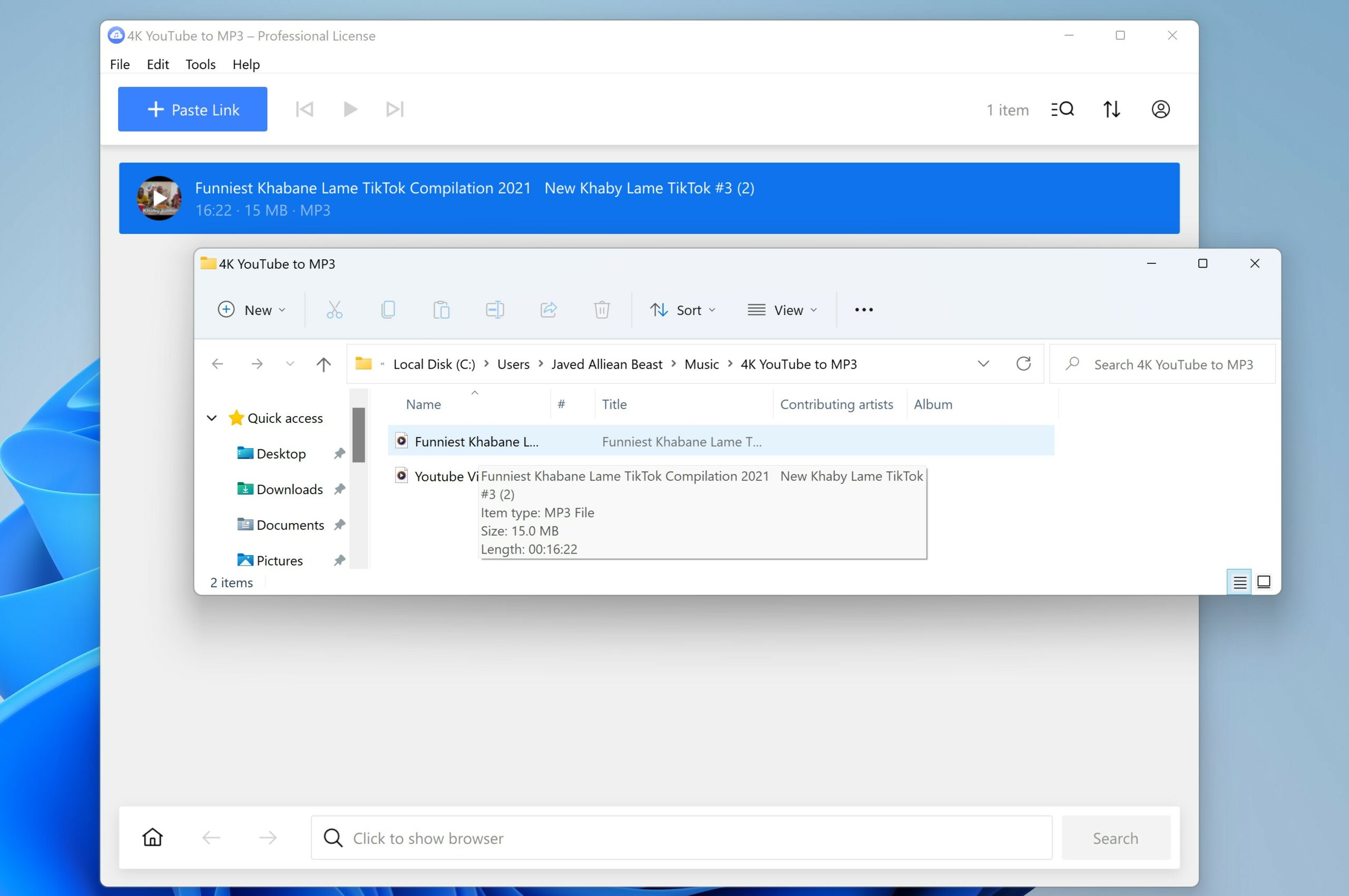Collapse the Quick access tree
The width and height of the screenshot is (1349, 896).
pos(211,418)
